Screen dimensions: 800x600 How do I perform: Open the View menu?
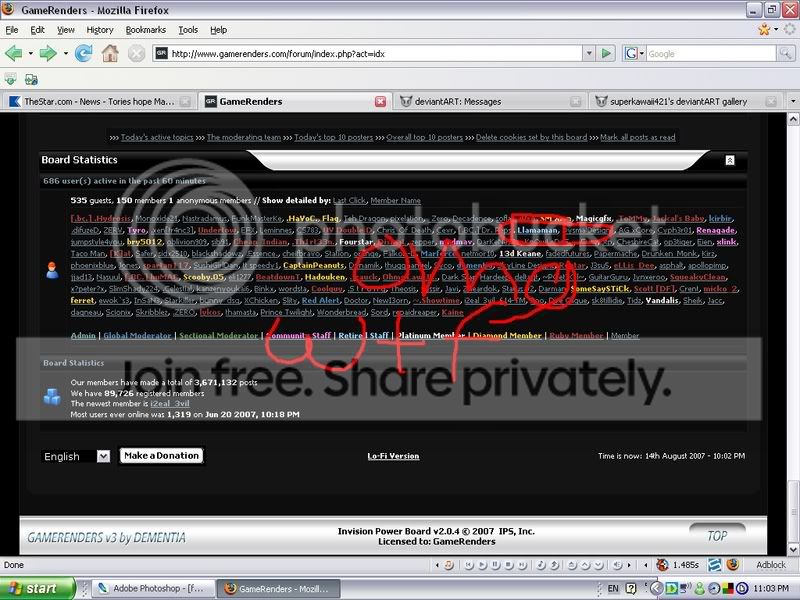coord(65,30)
